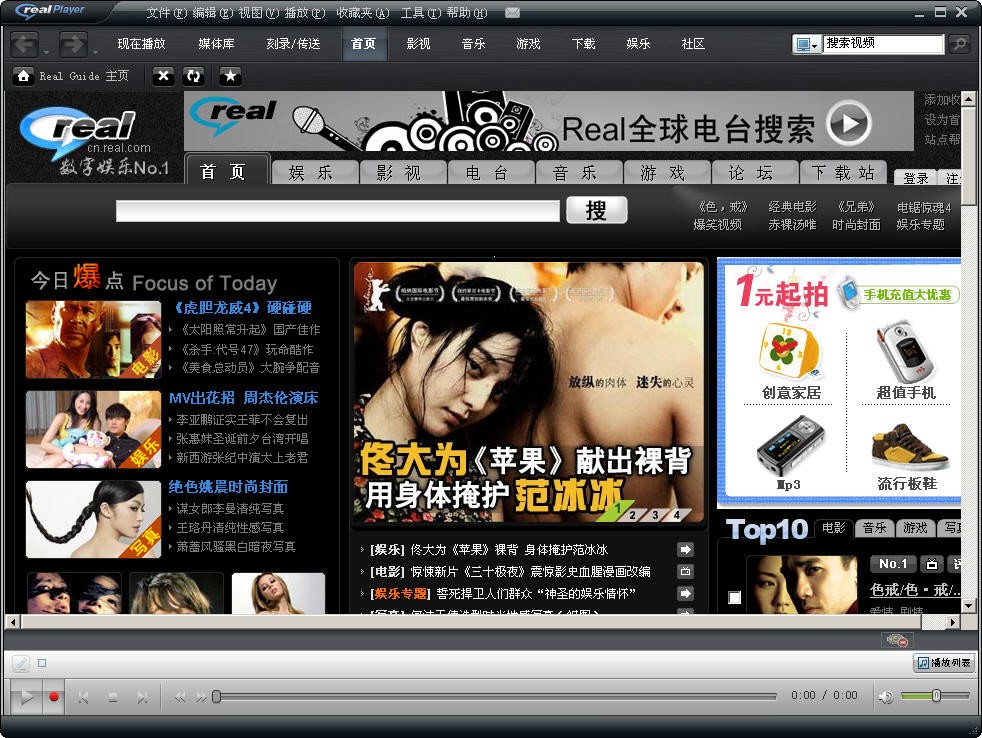Click arrow icon on 佟大为《苹果》裸背 news row

pos(686,549)
